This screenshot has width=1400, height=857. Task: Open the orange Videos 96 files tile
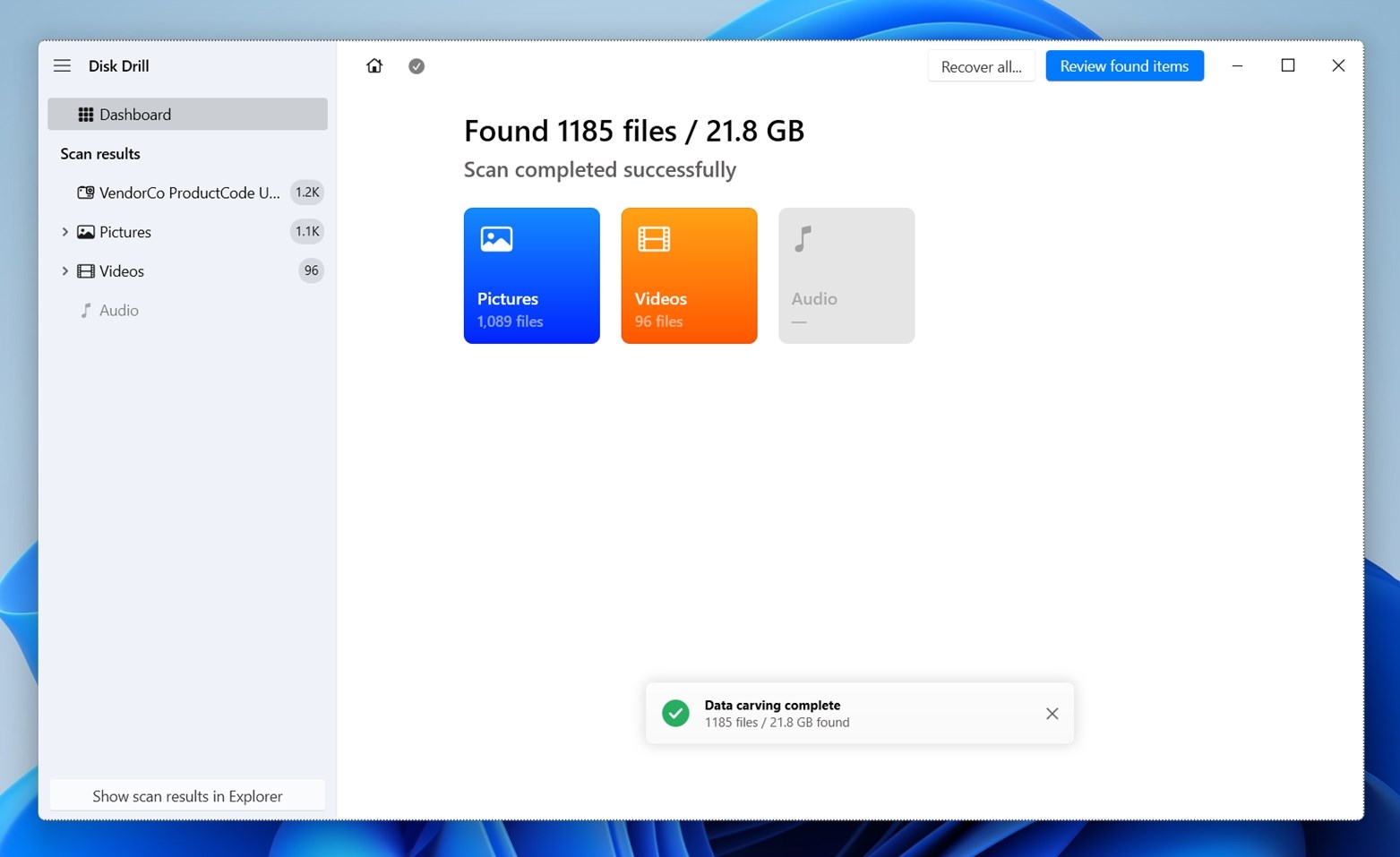coord(689,276)
